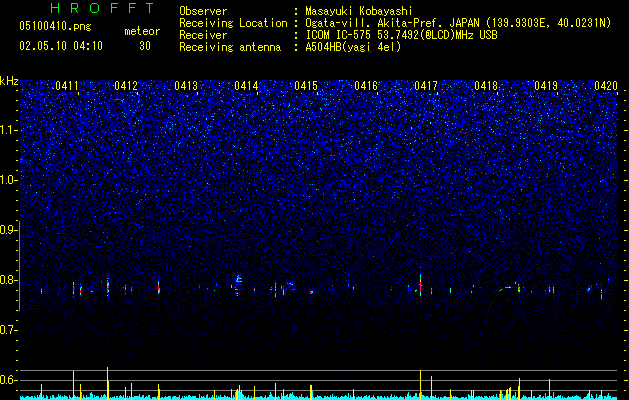Click the 0.8 kHz axis label

[8, 280]
